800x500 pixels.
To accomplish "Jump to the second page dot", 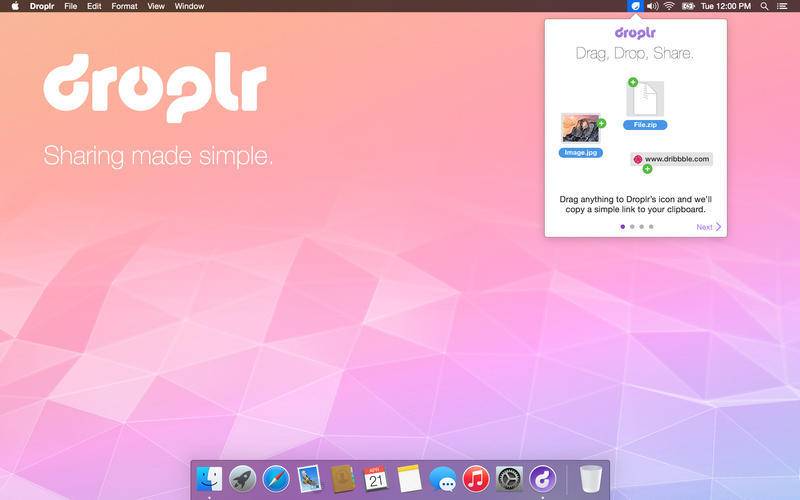I will click(x=632, y=227).
